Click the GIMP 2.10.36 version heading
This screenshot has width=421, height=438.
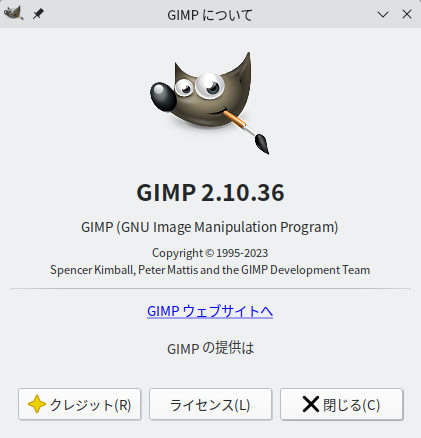click(210, 192)
